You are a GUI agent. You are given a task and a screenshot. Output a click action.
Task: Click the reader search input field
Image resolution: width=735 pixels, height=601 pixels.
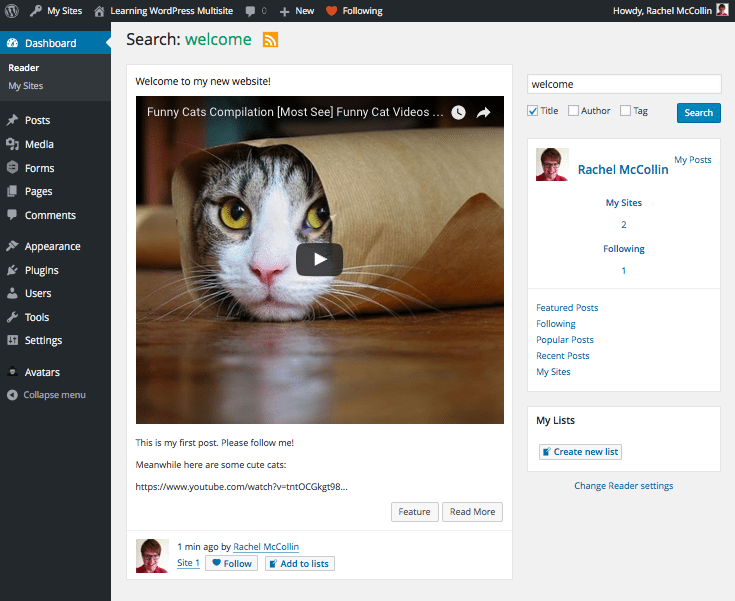click(624, 84)
